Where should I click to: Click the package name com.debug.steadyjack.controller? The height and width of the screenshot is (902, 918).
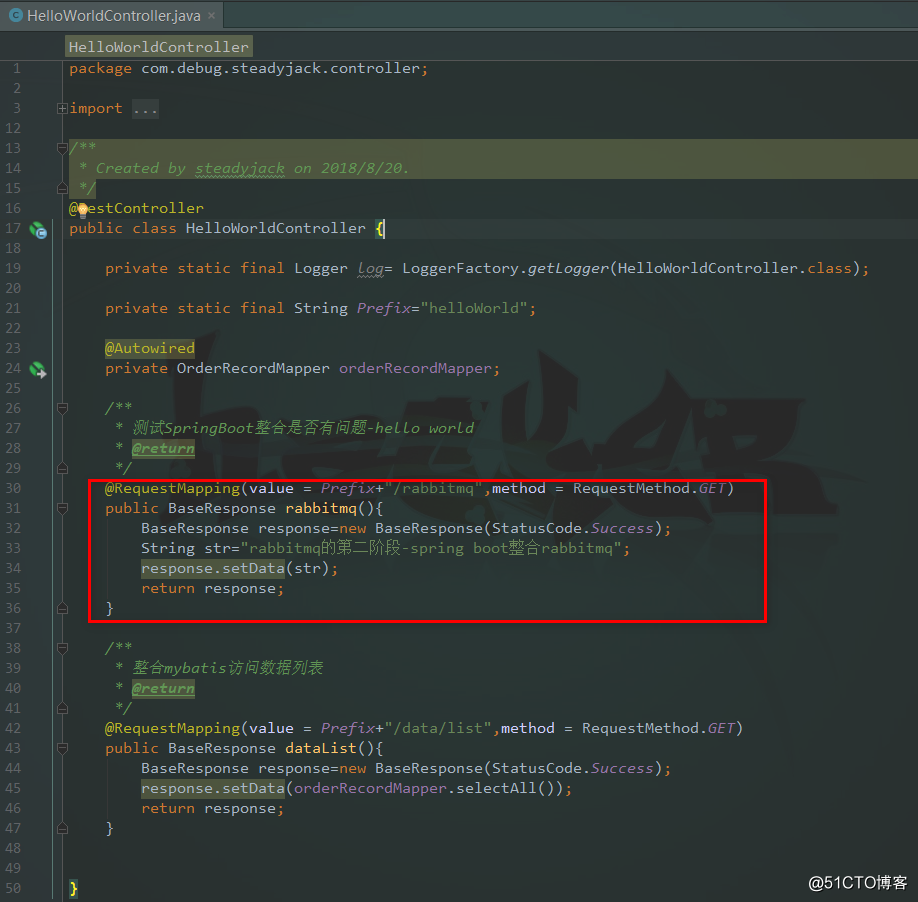click(280, 68)
